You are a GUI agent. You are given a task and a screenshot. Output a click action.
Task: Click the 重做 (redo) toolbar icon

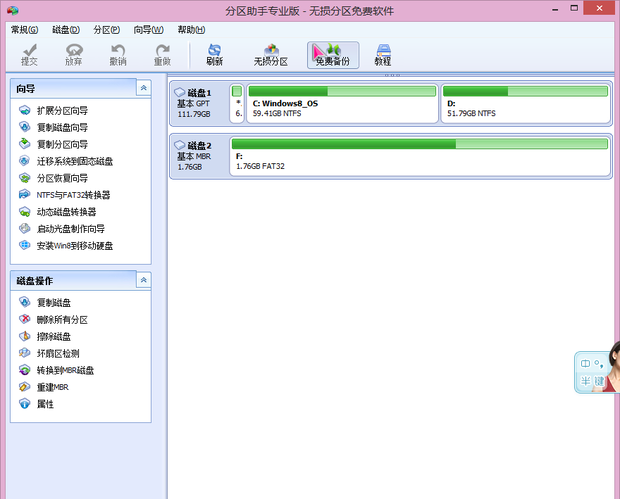pos(162,54)
